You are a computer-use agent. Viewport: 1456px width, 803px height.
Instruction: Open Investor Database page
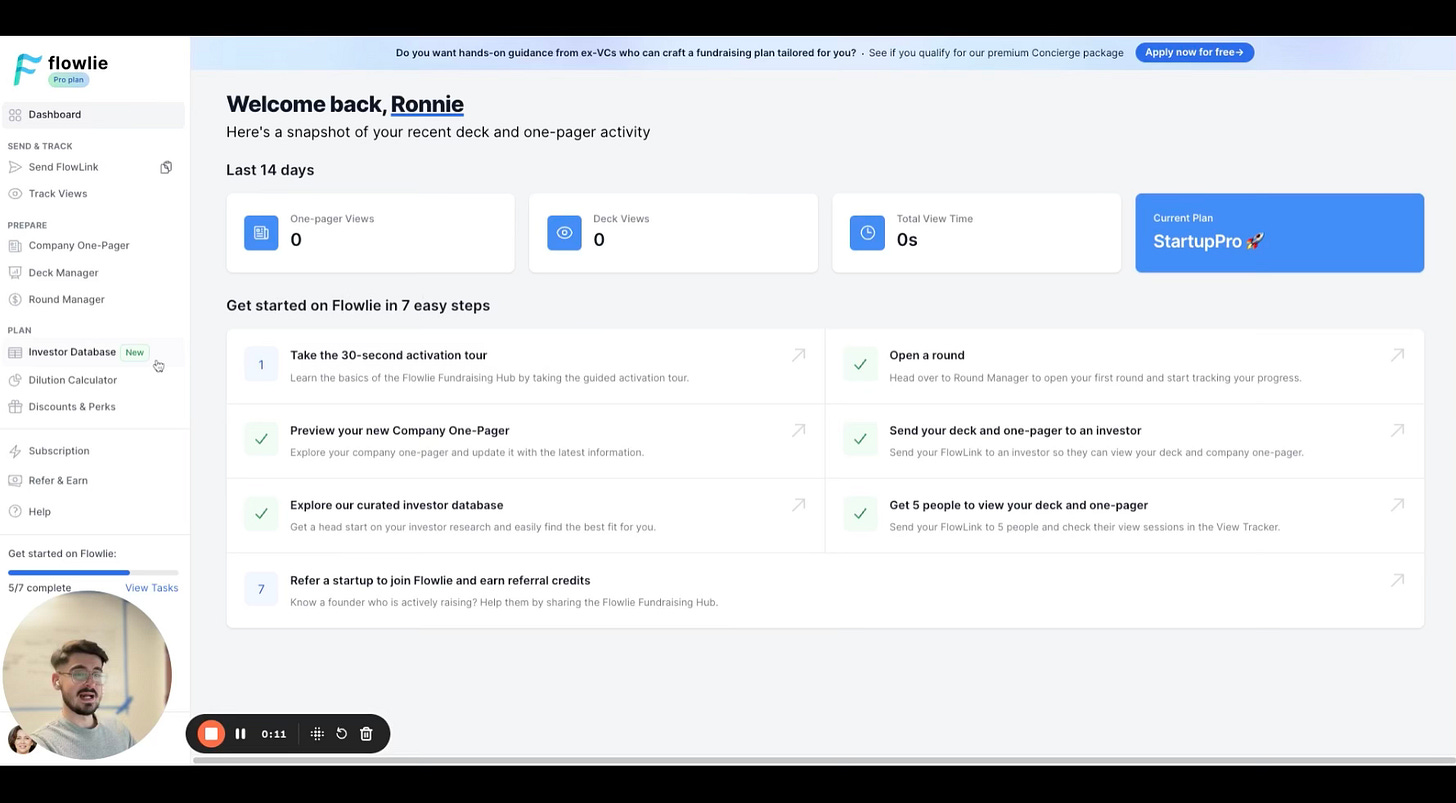pos(72,352)
